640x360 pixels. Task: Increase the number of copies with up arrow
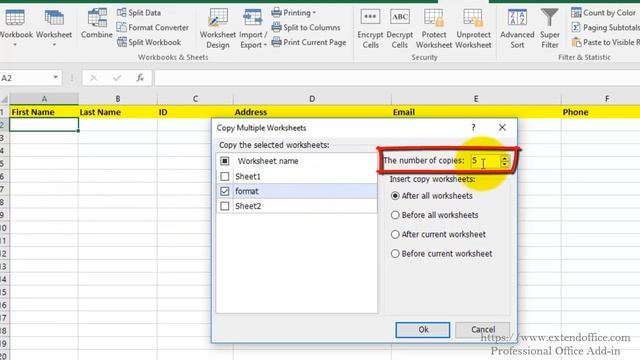(505, 158)
